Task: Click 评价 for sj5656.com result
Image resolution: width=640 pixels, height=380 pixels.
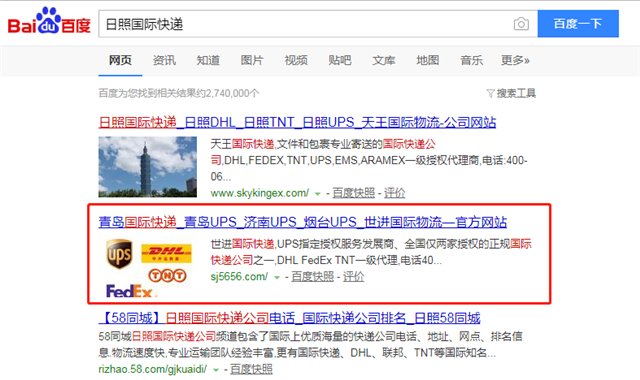Action: [x=353, y=276]
